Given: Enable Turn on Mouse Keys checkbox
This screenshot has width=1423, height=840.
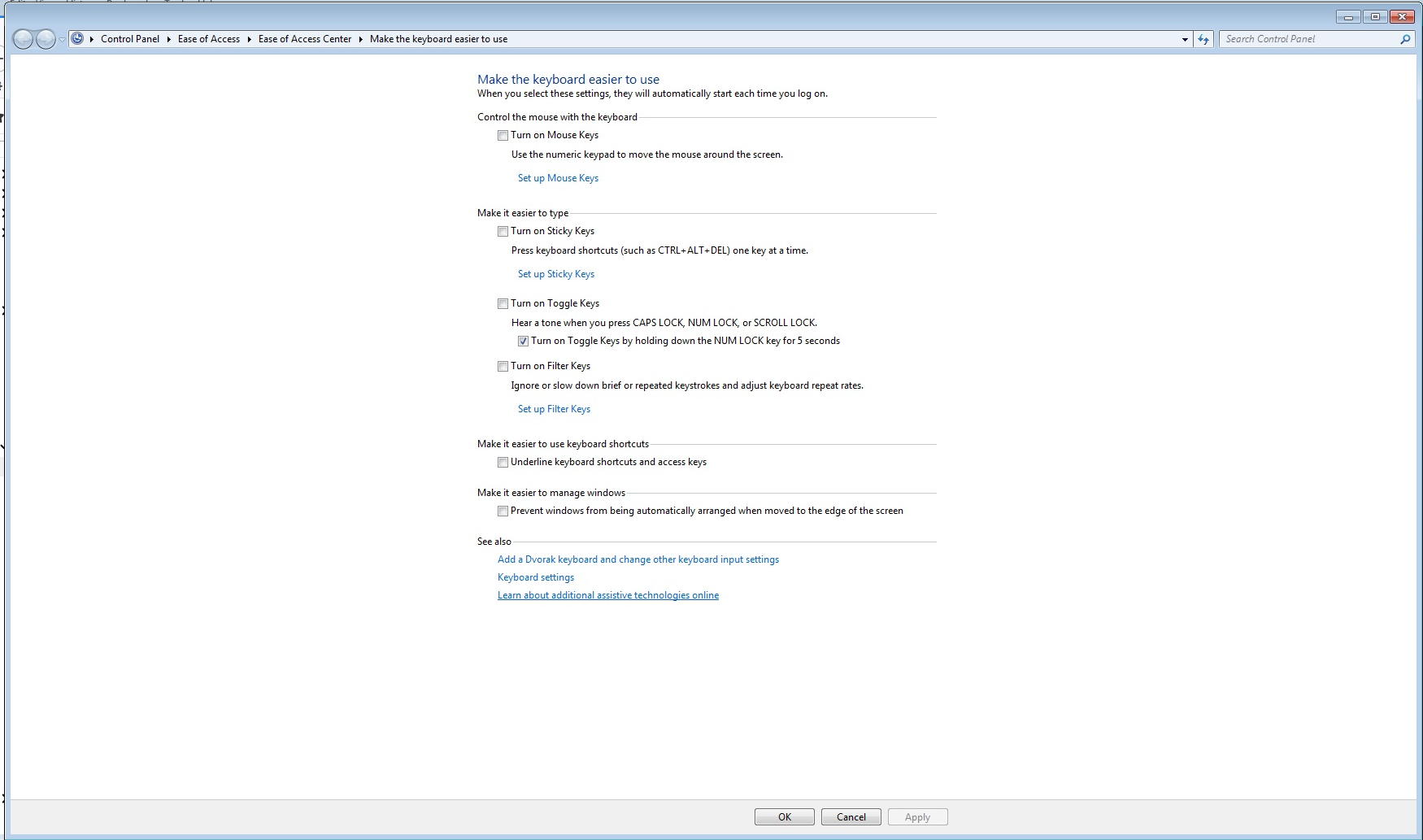Looking at the screenshot, I should 503,136.
